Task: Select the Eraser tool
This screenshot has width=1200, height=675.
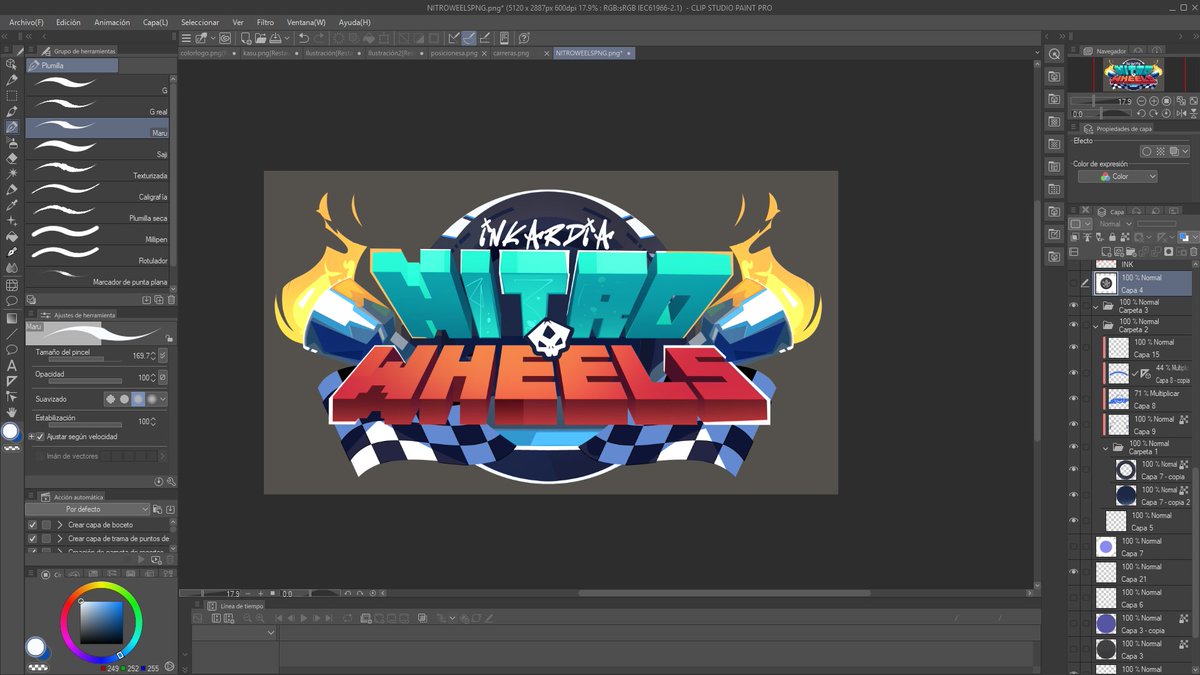Action: point(12,158)
